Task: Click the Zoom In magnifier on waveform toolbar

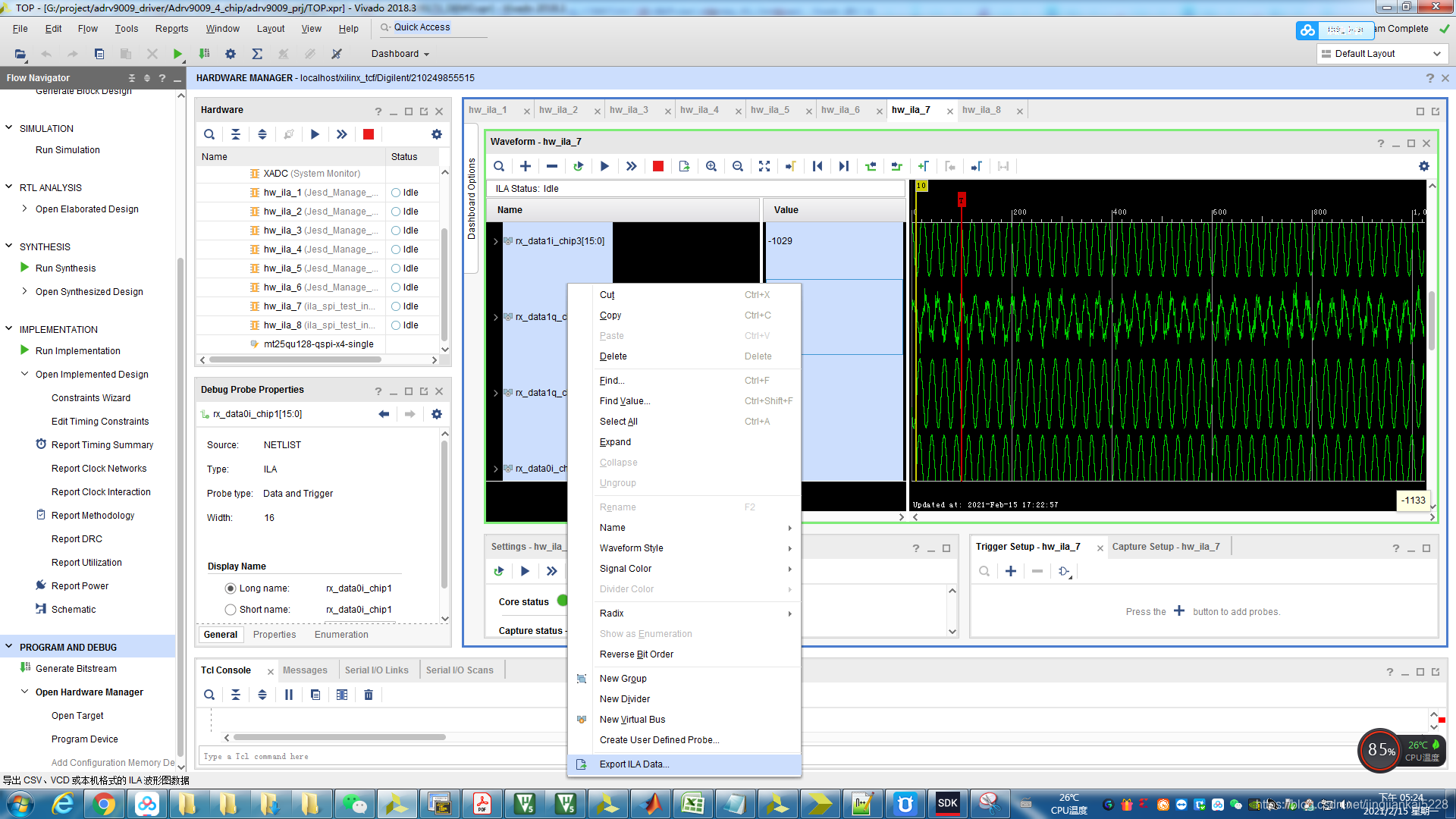Action: point(711,166)
